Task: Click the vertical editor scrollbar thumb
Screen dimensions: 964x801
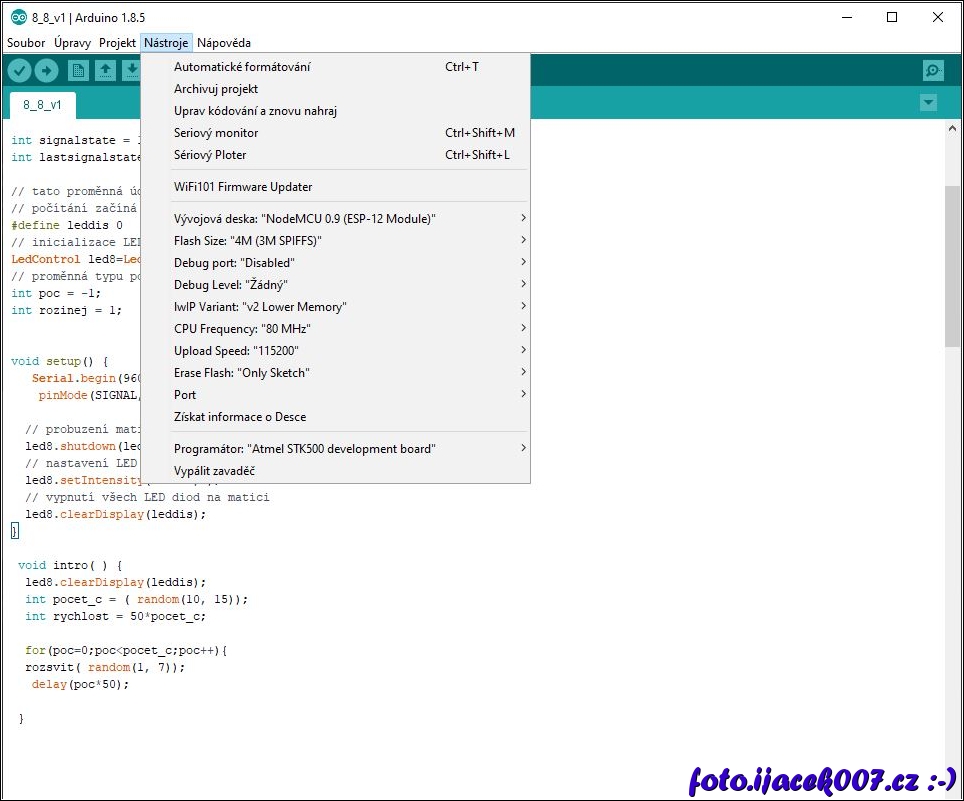Action: point(952,265)
